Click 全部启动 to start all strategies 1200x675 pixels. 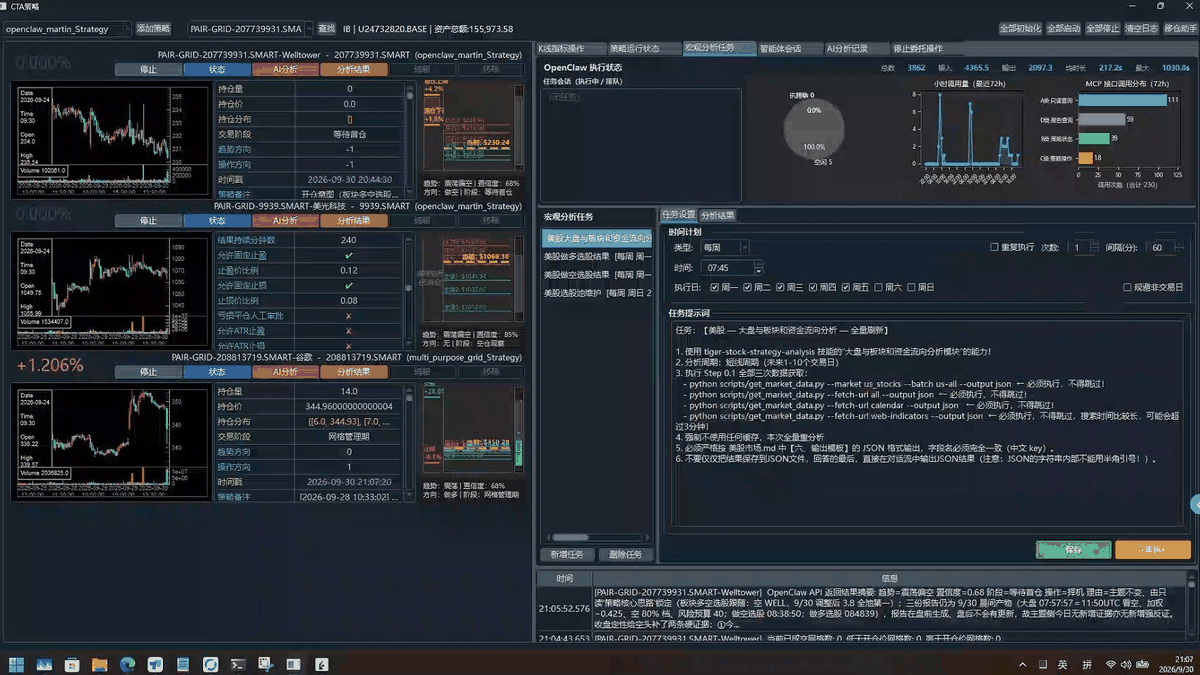1063,29
